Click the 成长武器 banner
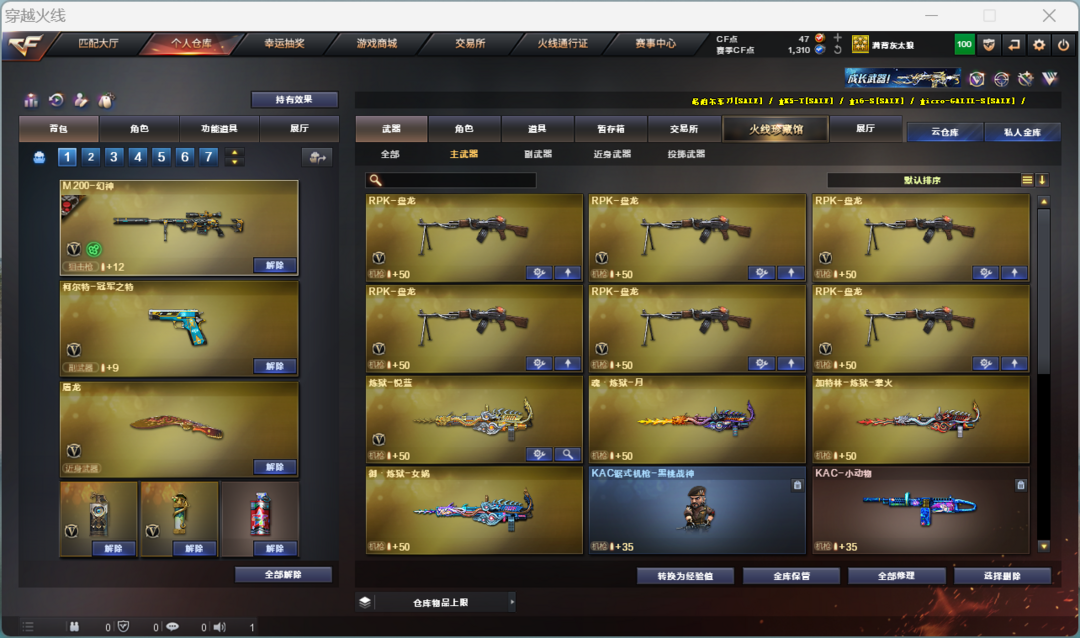The width and height of the screenshot is (1080, 638). click(x=903, y=79)
